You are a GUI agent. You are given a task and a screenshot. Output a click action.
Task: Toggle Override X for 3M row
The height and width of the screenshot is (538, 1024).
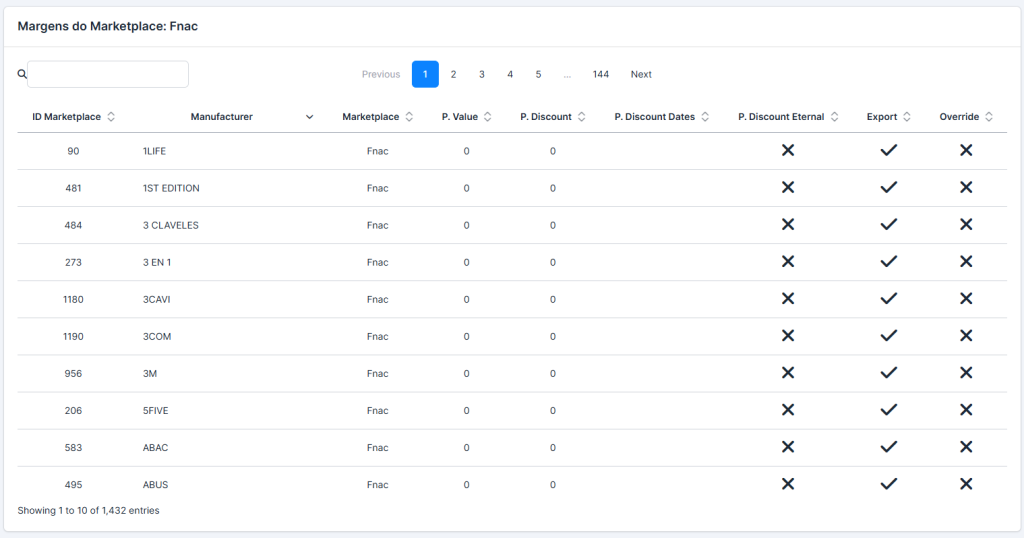pos(966,373)
